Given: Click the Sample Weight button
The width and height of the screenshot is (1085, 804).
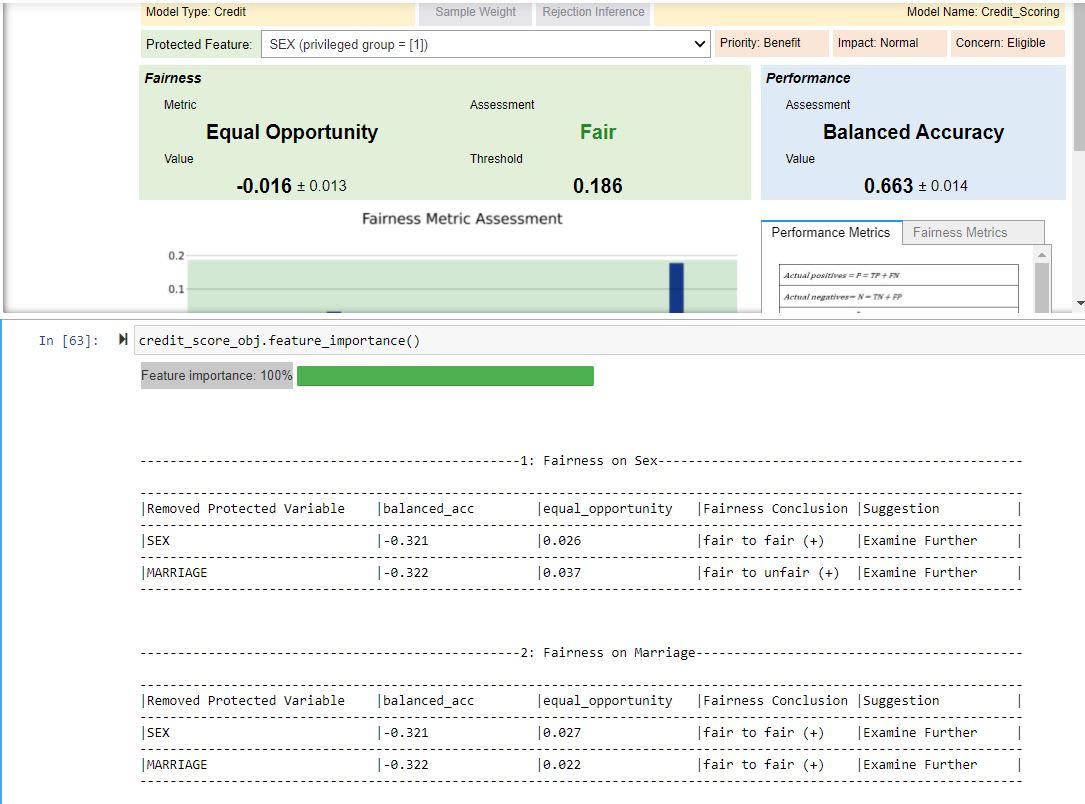Looking at the screenshot, I should pos(475,12).
